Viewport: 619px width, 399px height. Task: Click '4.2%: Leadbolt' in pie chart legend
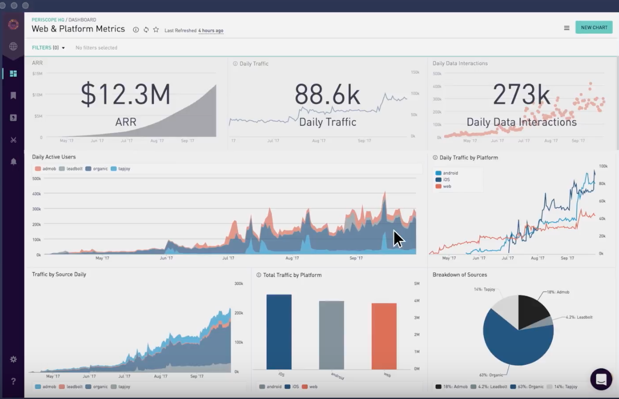coord(489,387)
